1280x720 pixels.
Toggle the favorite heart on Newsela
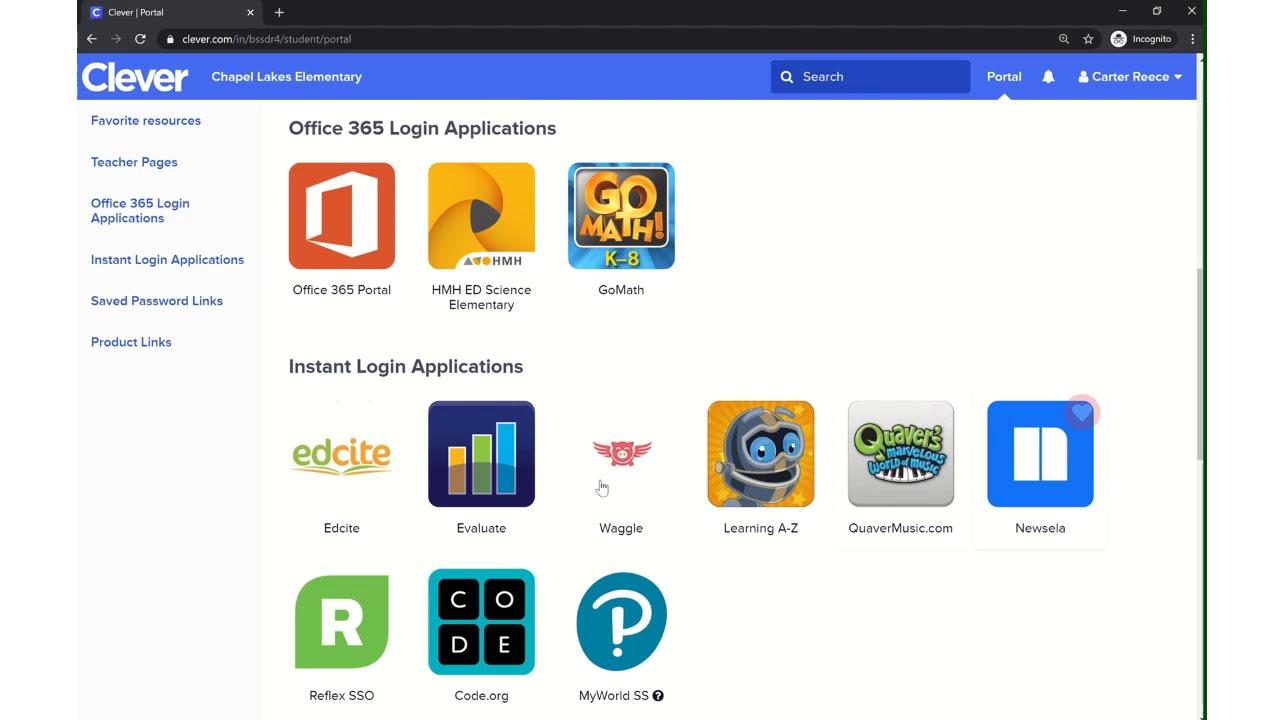coord(1081,412)
